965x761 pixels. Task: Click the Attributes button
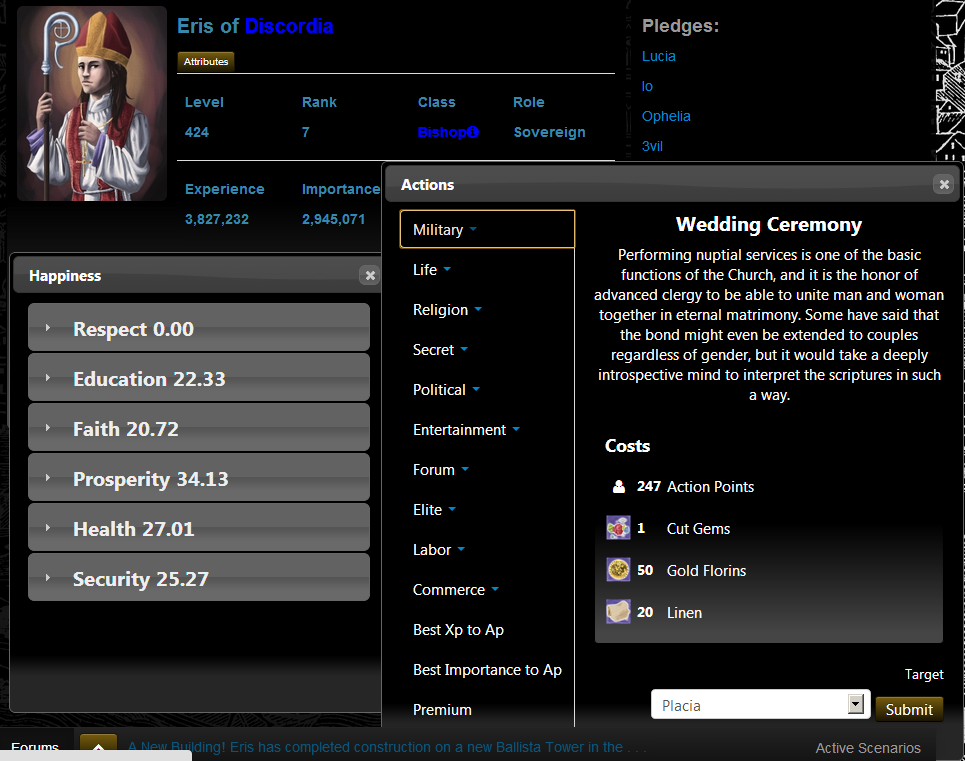206,62
